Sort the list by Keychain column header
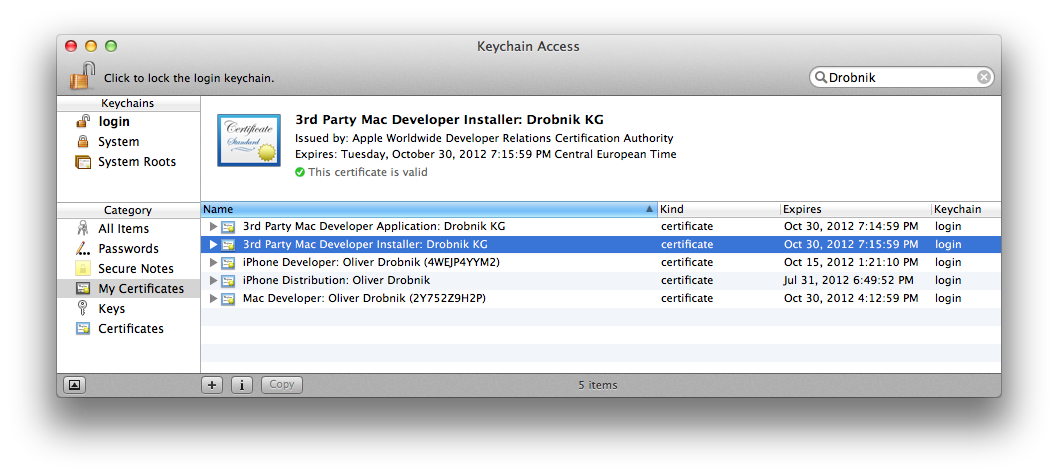This screenshot has height=476, width=1058. pyautogui.click(x=966, y=209)
